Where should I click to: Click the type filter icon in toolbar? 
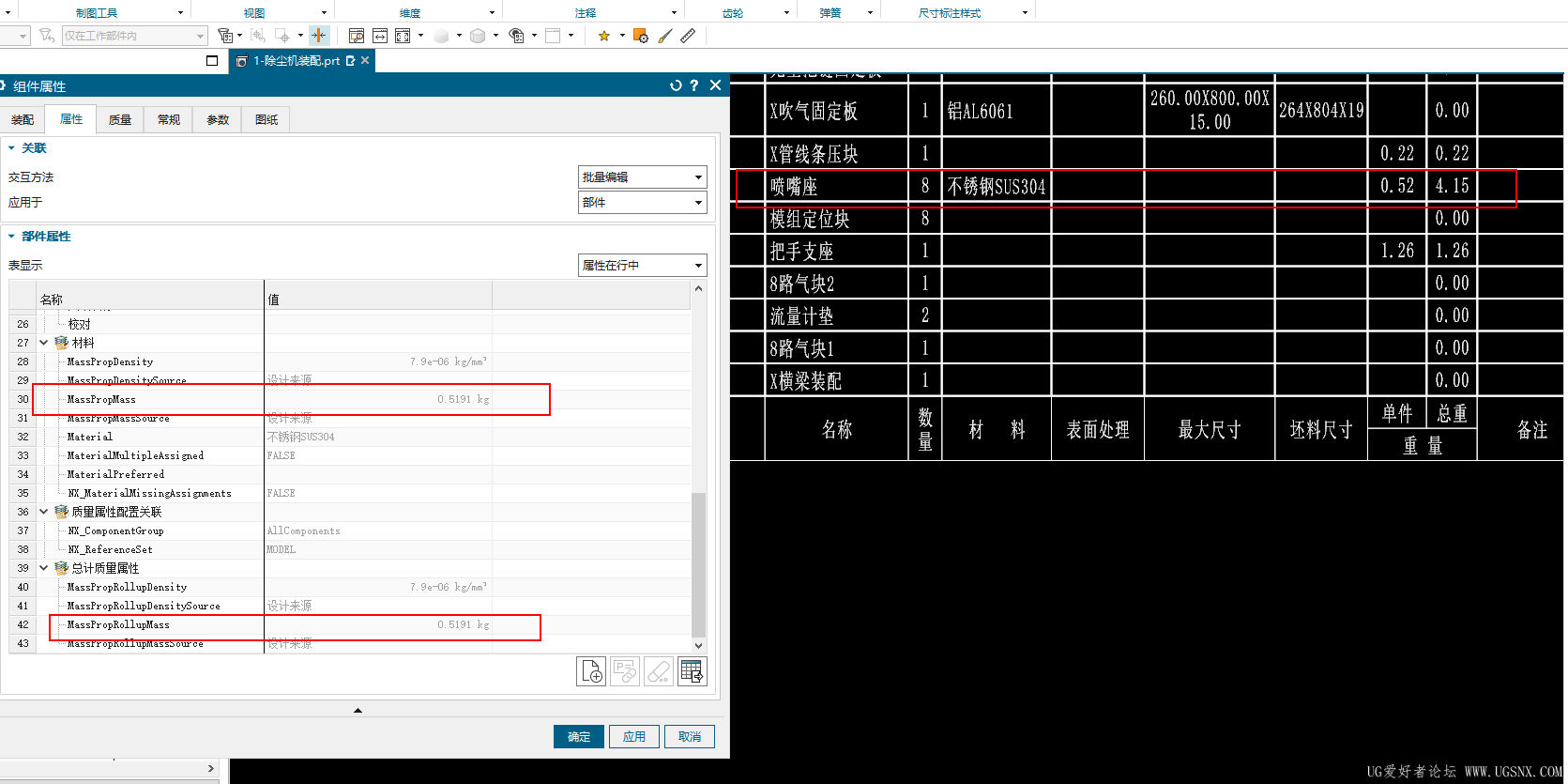point(225,36)
